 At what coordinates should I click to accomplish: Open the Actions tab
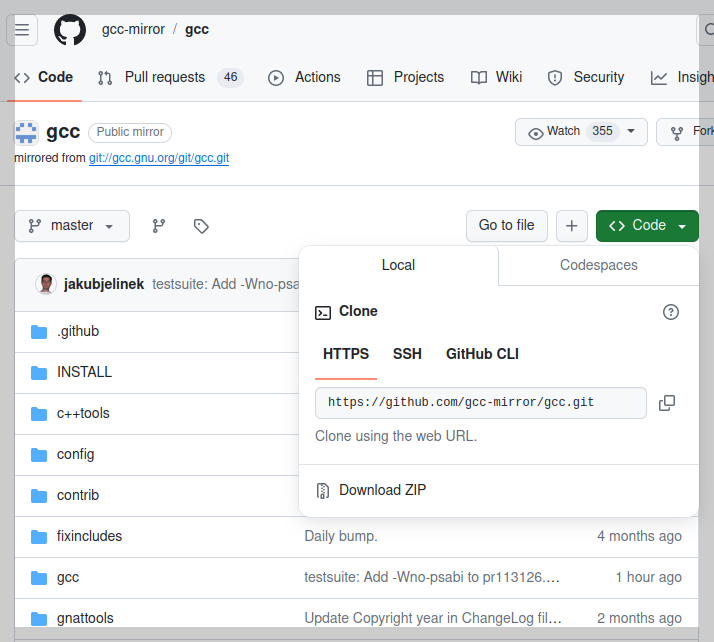pos(304,77)
